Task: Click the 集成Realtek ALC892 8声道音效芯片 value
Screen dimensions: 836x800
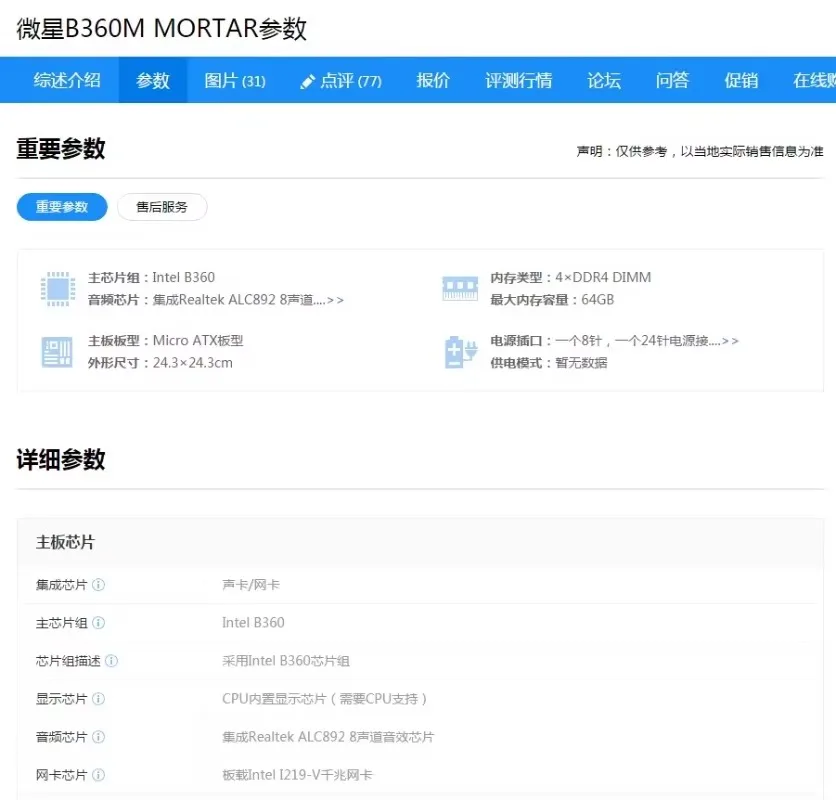Action: 328,737
